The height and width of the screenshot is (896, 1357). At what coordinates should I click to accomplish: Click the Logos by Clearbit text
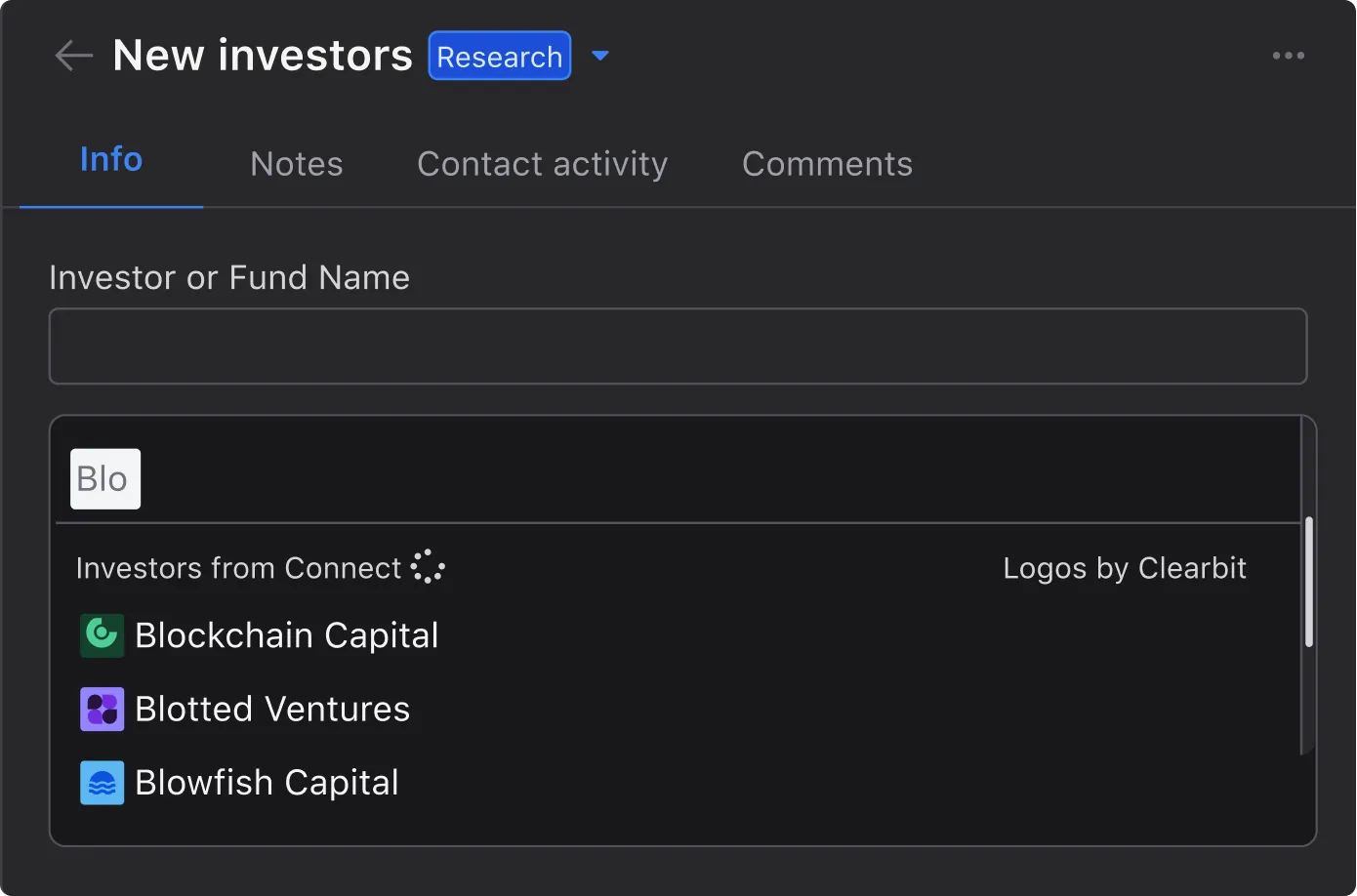(x=1125, y=568)
